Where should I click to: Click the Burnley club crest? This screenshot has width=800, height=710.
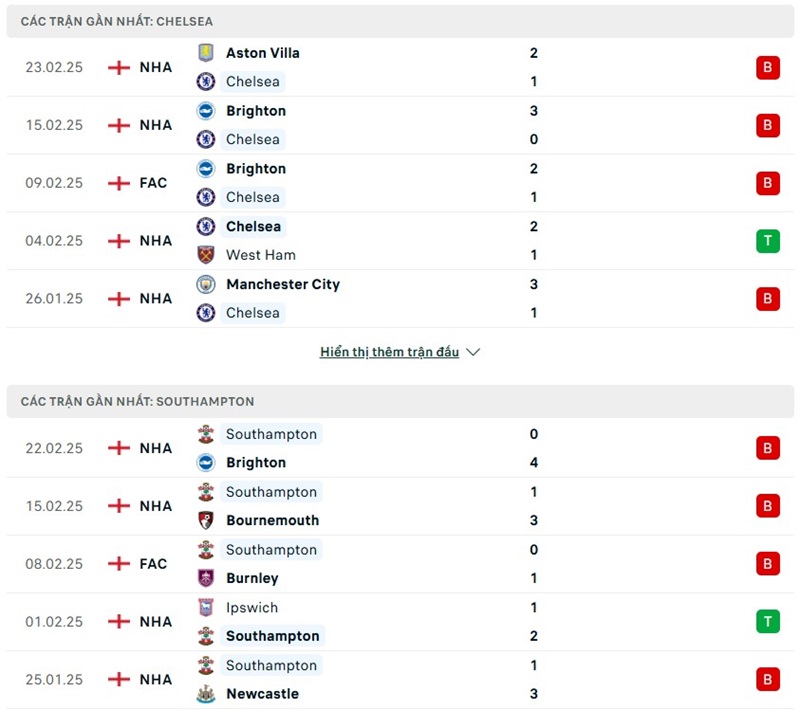(206, 578)
